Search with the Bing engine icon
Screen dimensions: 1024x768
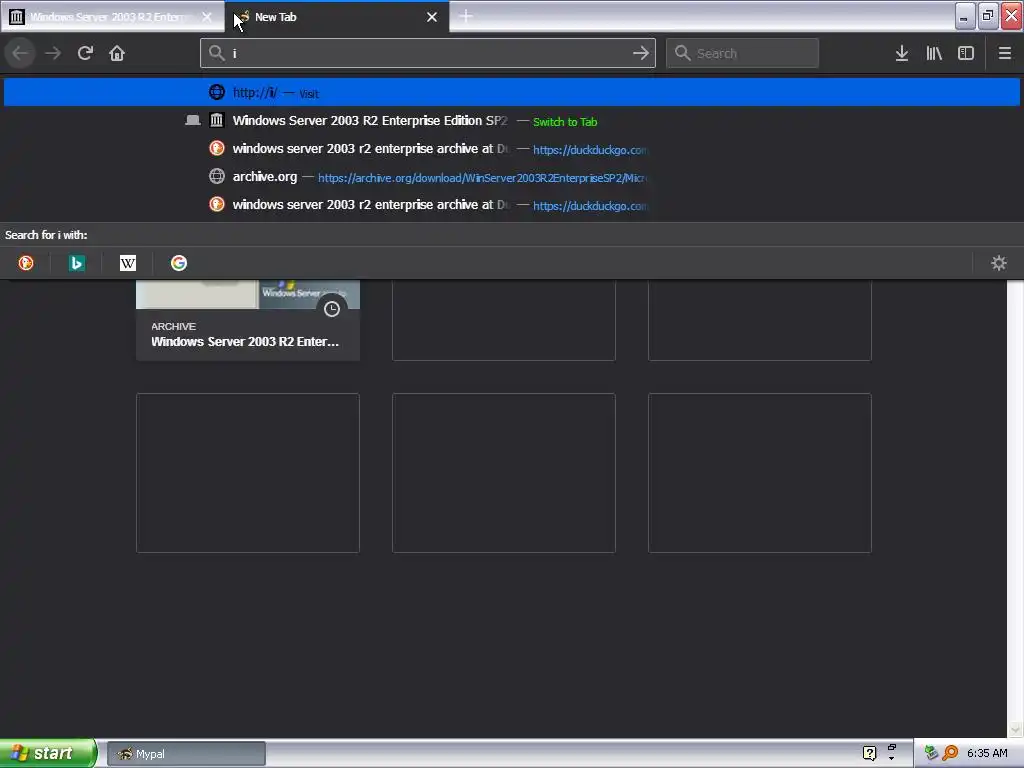[76, 263]
